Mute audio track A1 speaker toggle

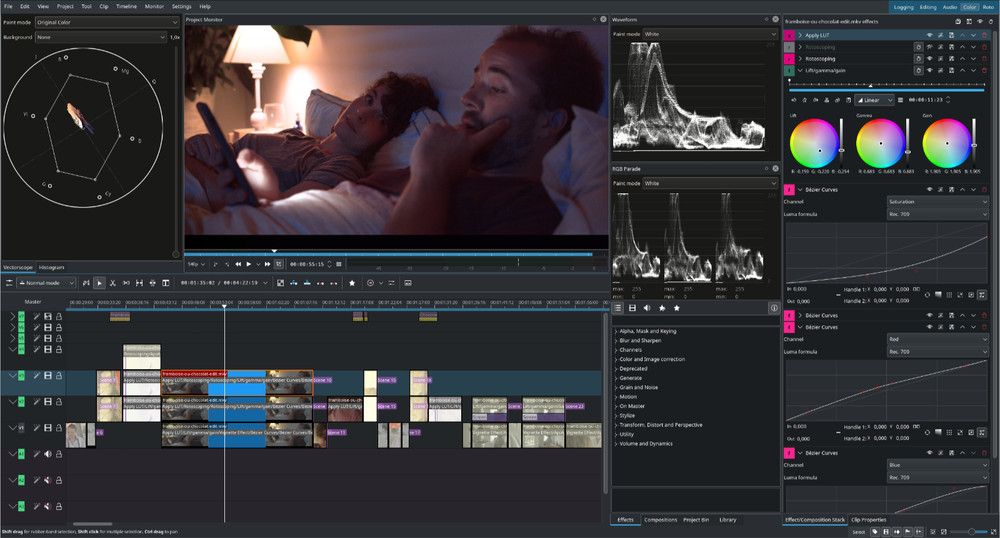[x=48, y=454]
